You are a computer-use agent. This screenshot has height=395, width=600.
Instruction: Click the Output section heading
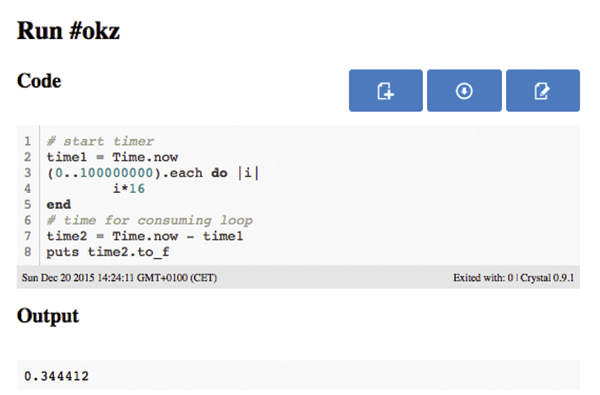tap(48, 316)
